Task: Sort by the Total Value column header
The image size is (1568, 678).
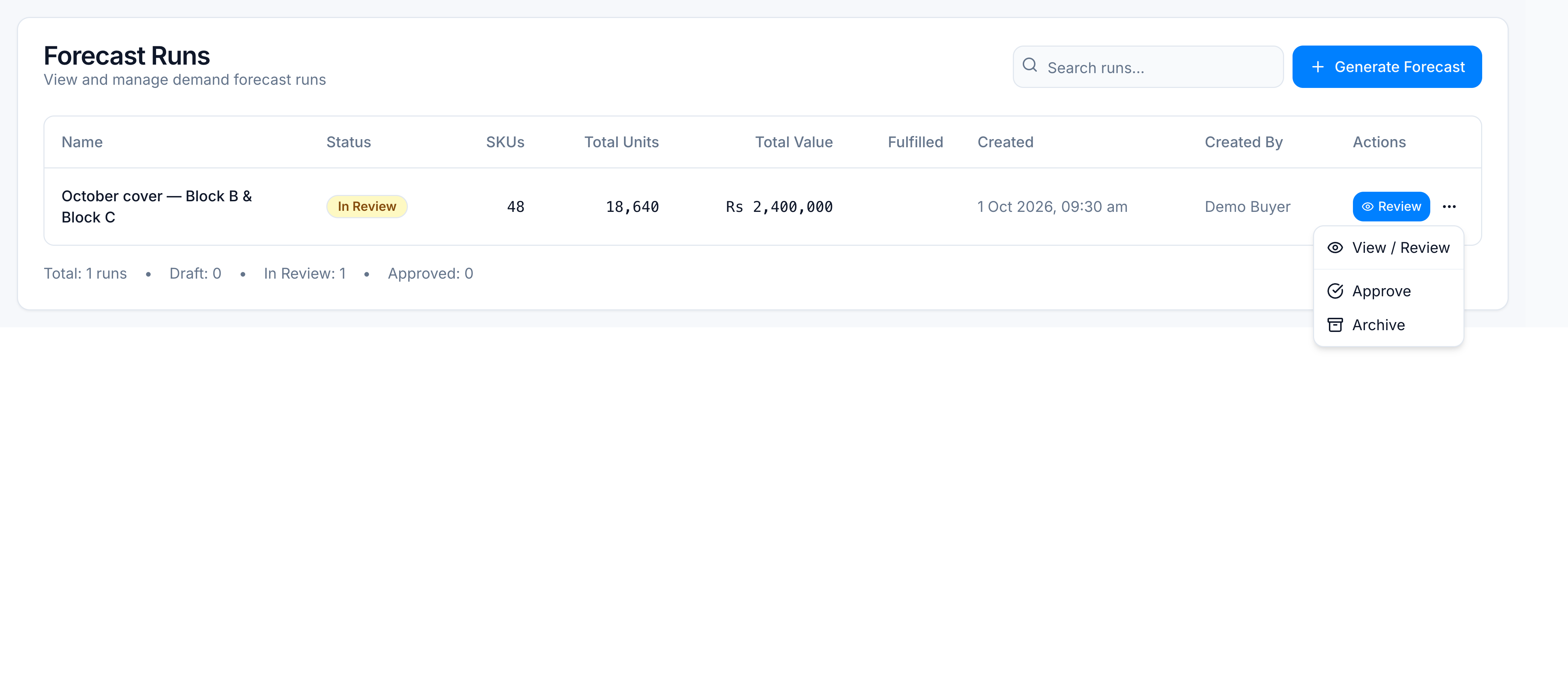Action: click(x=794, y=142)
